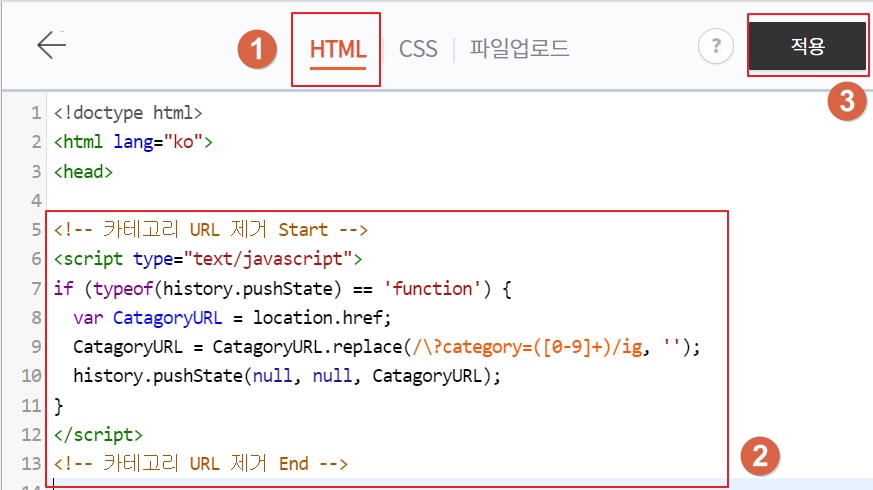Click the 'if (typeof(history.pushState)' line
The width and height of the screenshot is (873, 490).
[283, 288]
